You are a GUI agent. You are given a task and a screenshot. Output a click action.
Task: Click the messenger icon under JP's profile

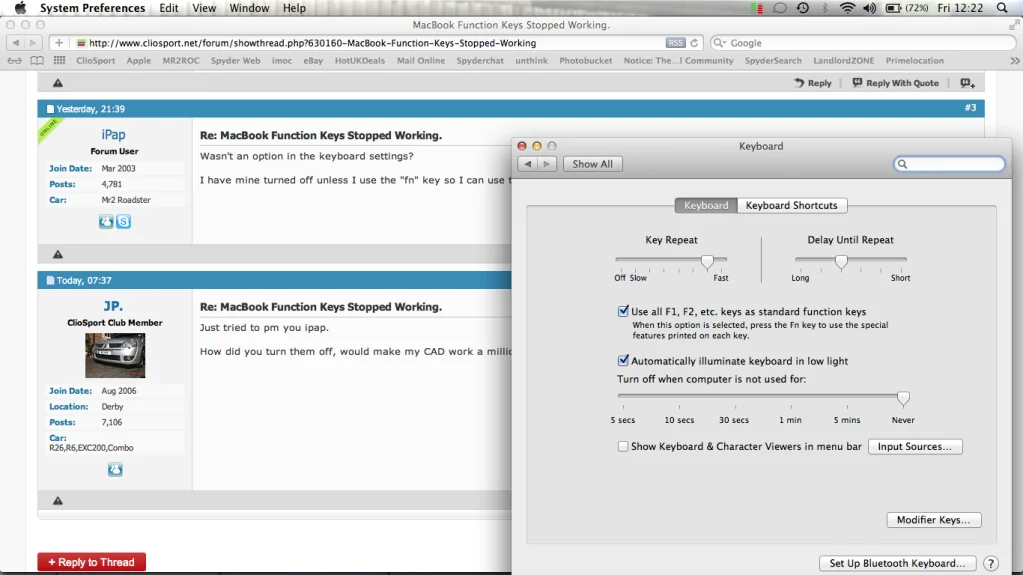[115, 469]
